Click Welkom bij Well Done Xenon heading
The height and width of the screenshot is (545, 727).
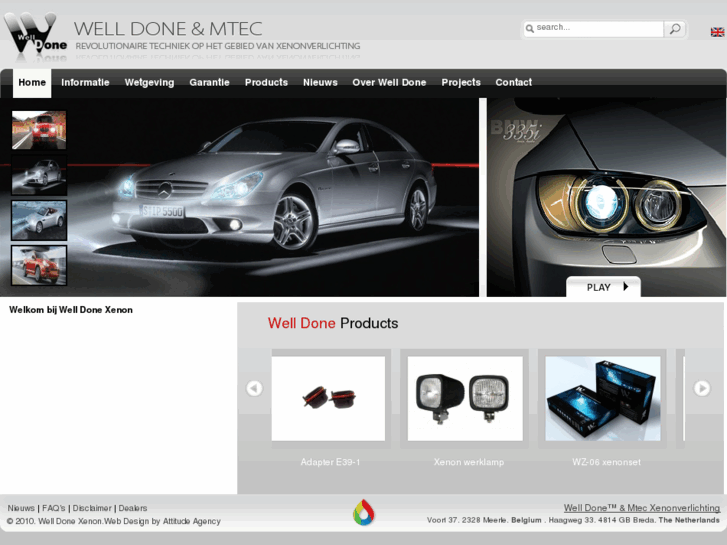click(71, 310)
